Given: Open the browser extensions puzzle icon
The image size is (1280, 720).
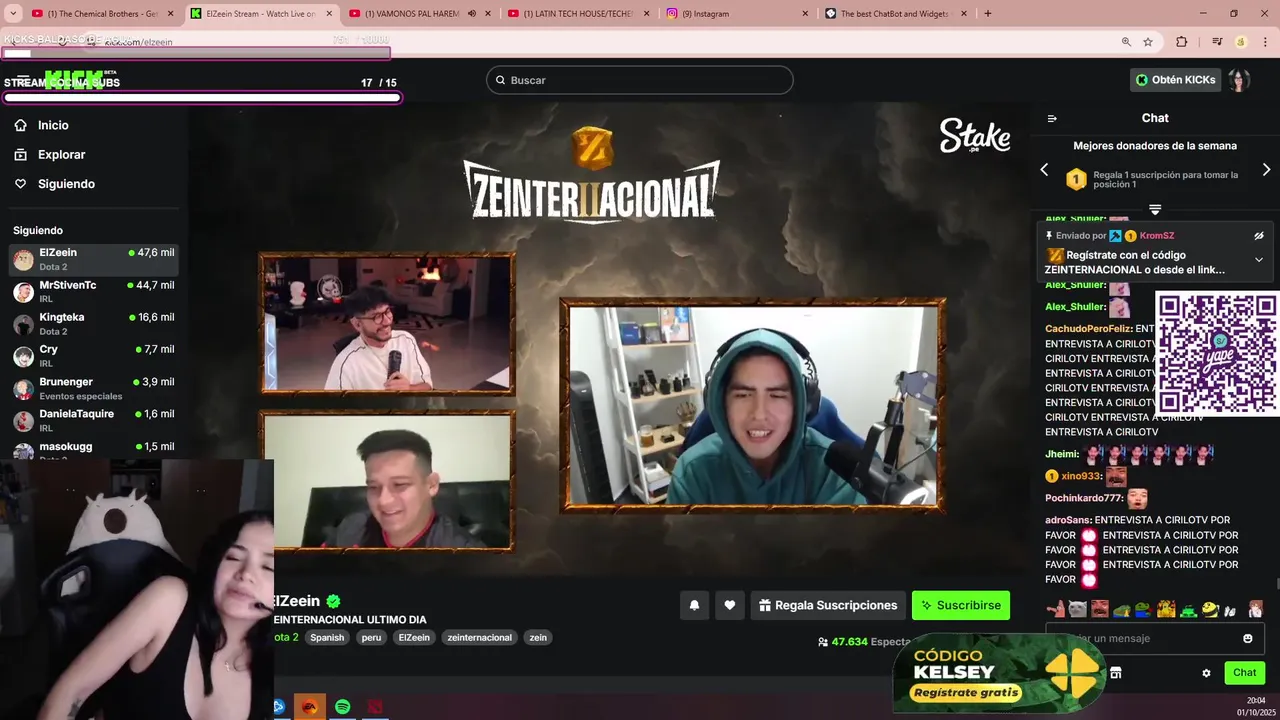Looking at the screenshot, I should [x=1182, y=42].
